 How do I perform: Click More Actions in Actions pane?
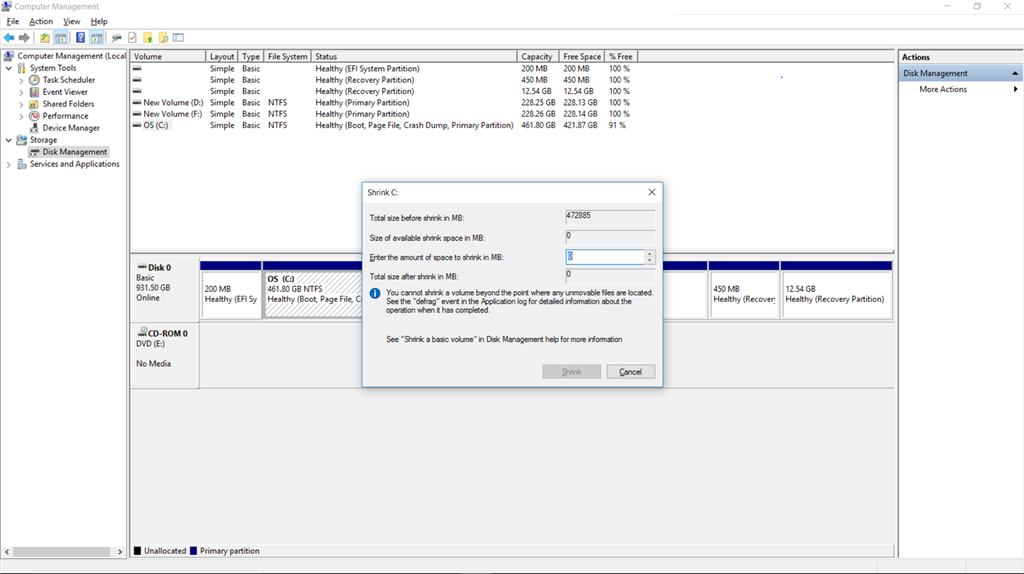(943, 89)
